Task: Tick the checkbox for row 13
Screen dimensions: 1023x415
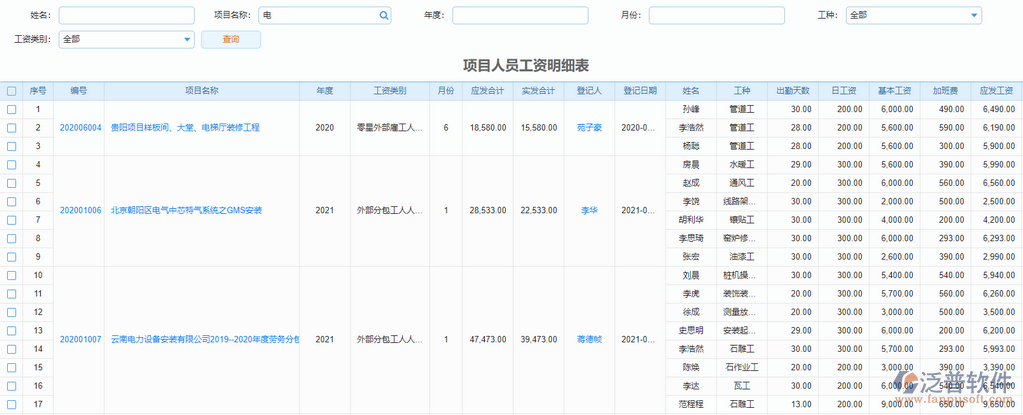Action: click(11, 330)
